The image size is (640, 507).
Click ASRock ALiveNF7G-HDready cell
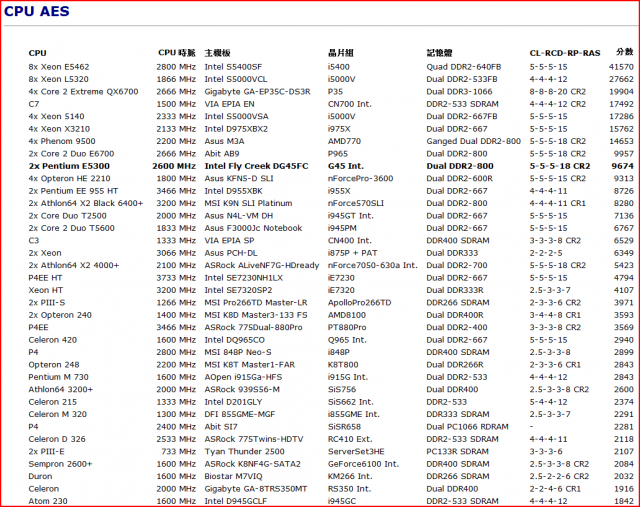[x=262, y=265]
